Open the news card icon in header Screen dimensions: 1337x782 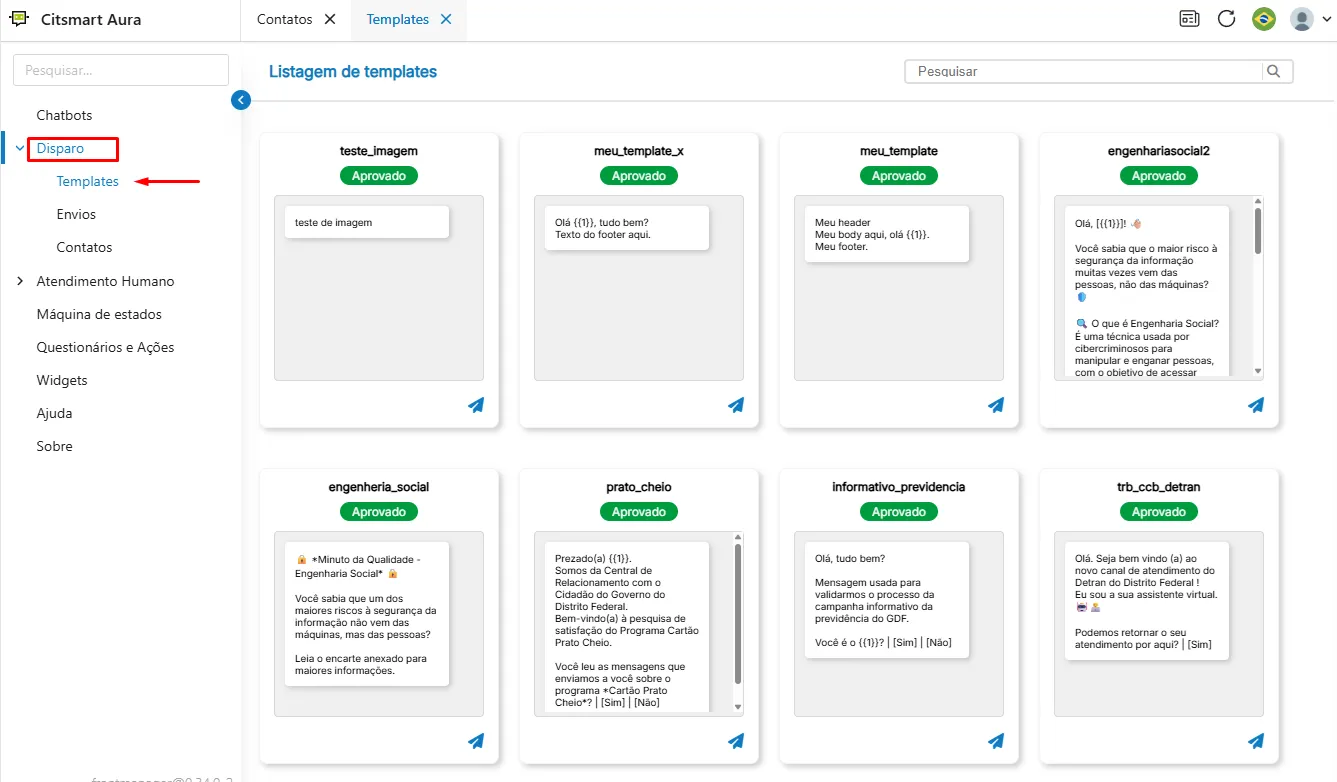tap(1189, 19)
